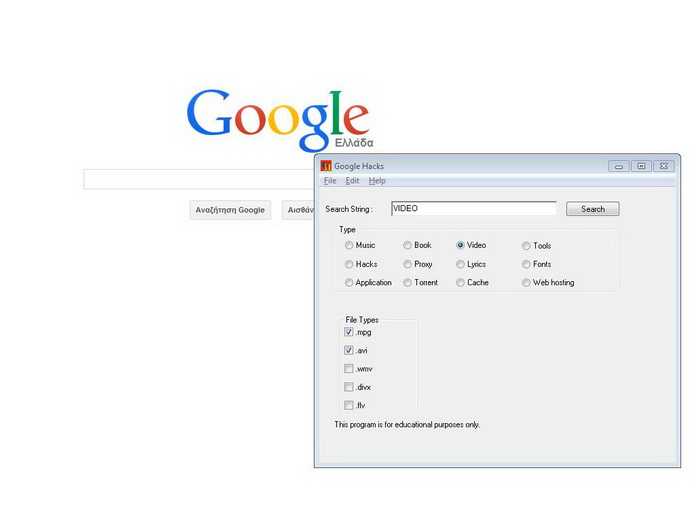Image resolution: width=700 pixels, height=509 pixels.
Task: Click the Google search box in browser
Action: (x=199, y=179)
